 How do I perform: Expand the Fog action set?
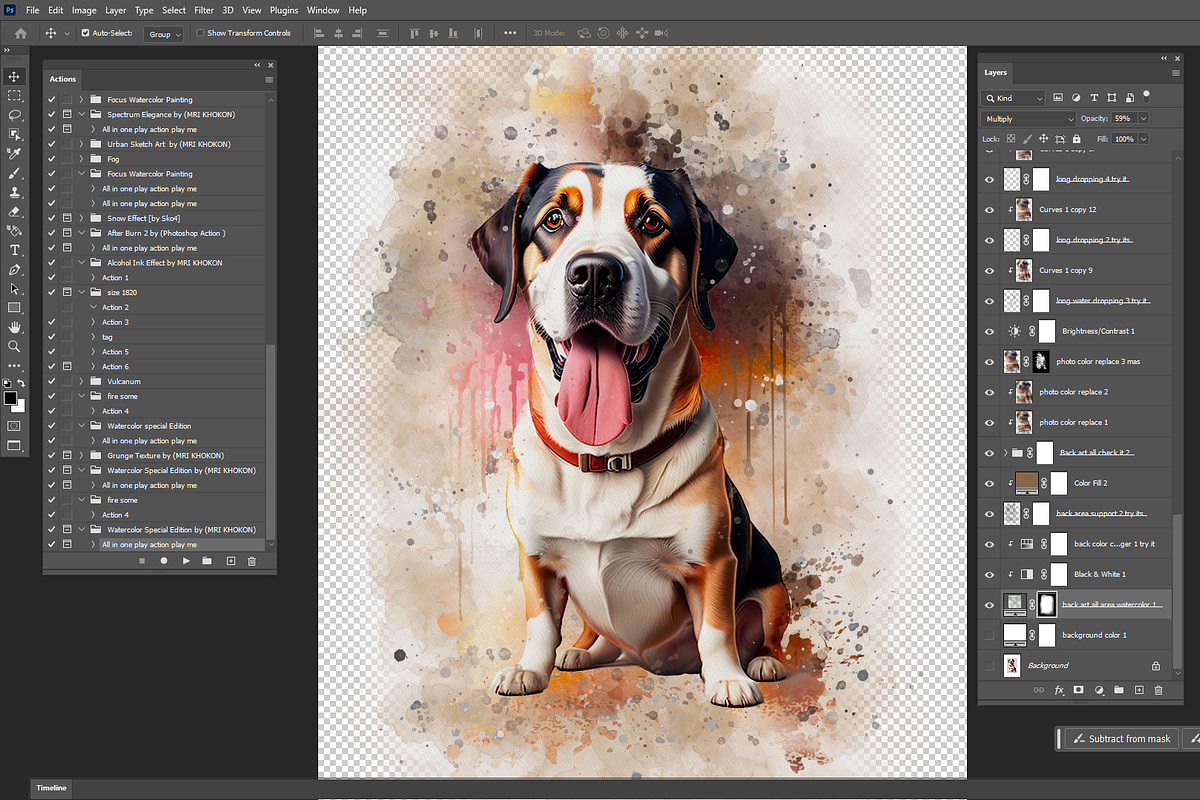coord(81,159)
